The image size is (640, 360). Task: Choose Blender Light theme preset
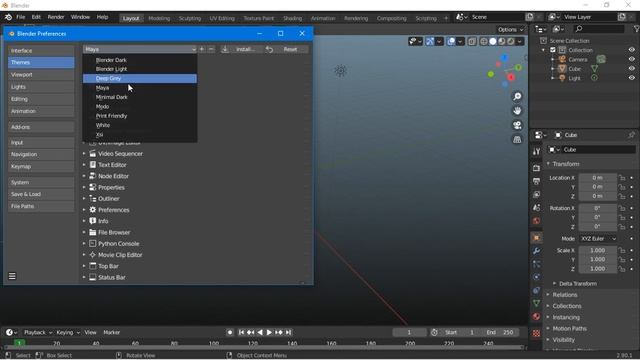click(140, 69)
